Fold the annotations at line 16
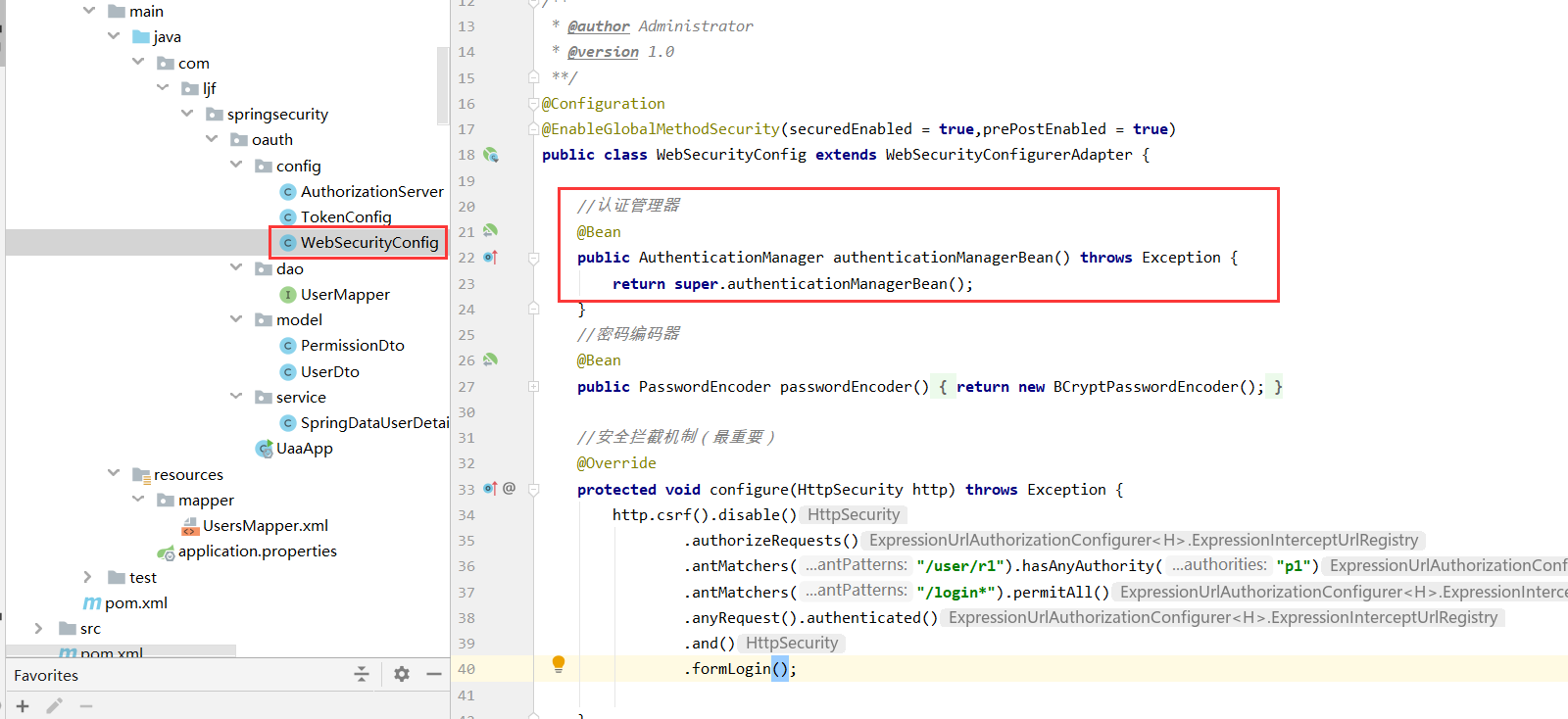1568x719 pixels. tap(533, 103)
